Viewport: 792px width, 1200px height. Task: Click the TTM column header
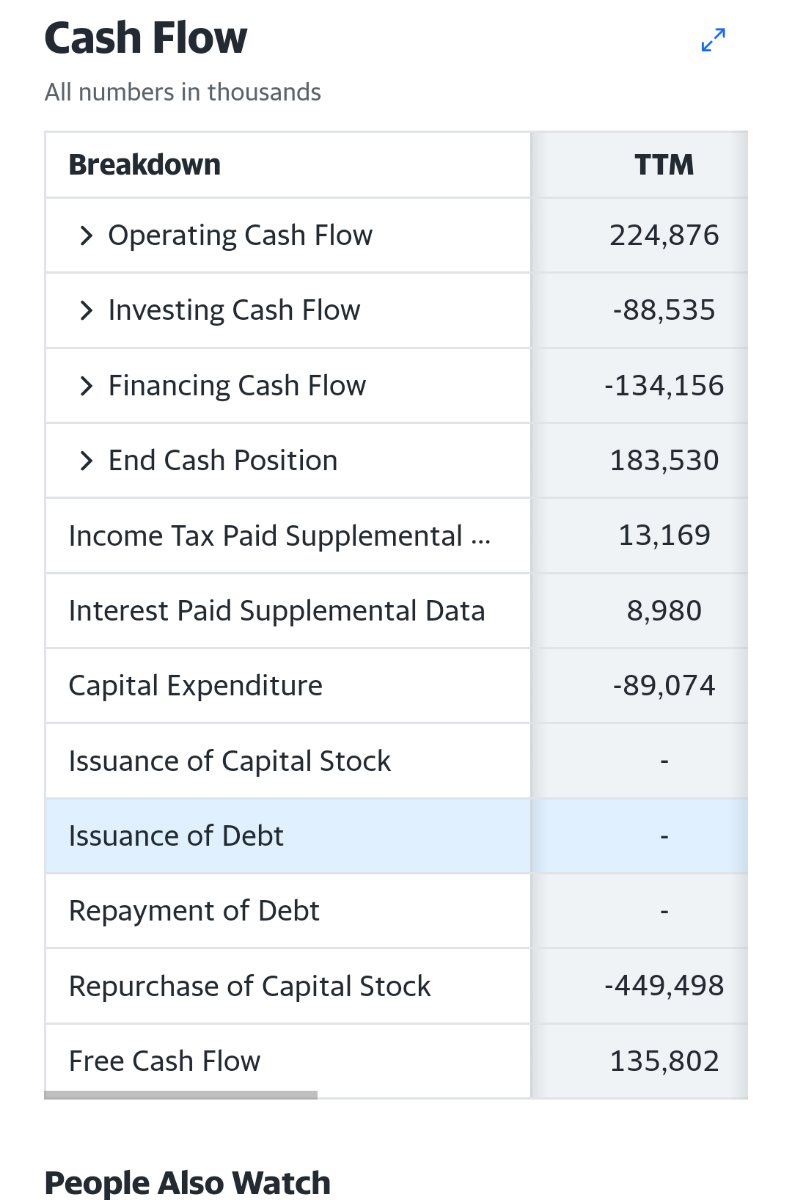[664, 165]
